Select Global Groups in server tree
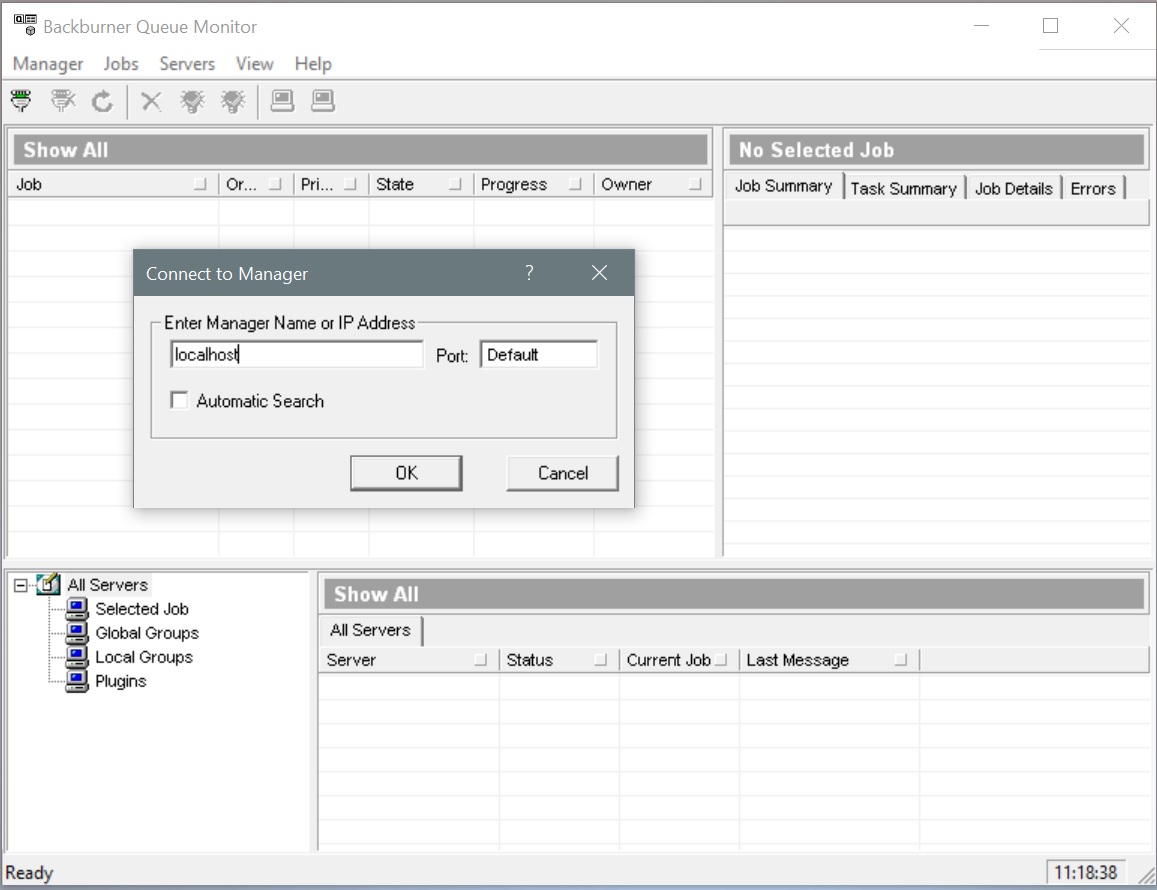 tap(147, 632)
